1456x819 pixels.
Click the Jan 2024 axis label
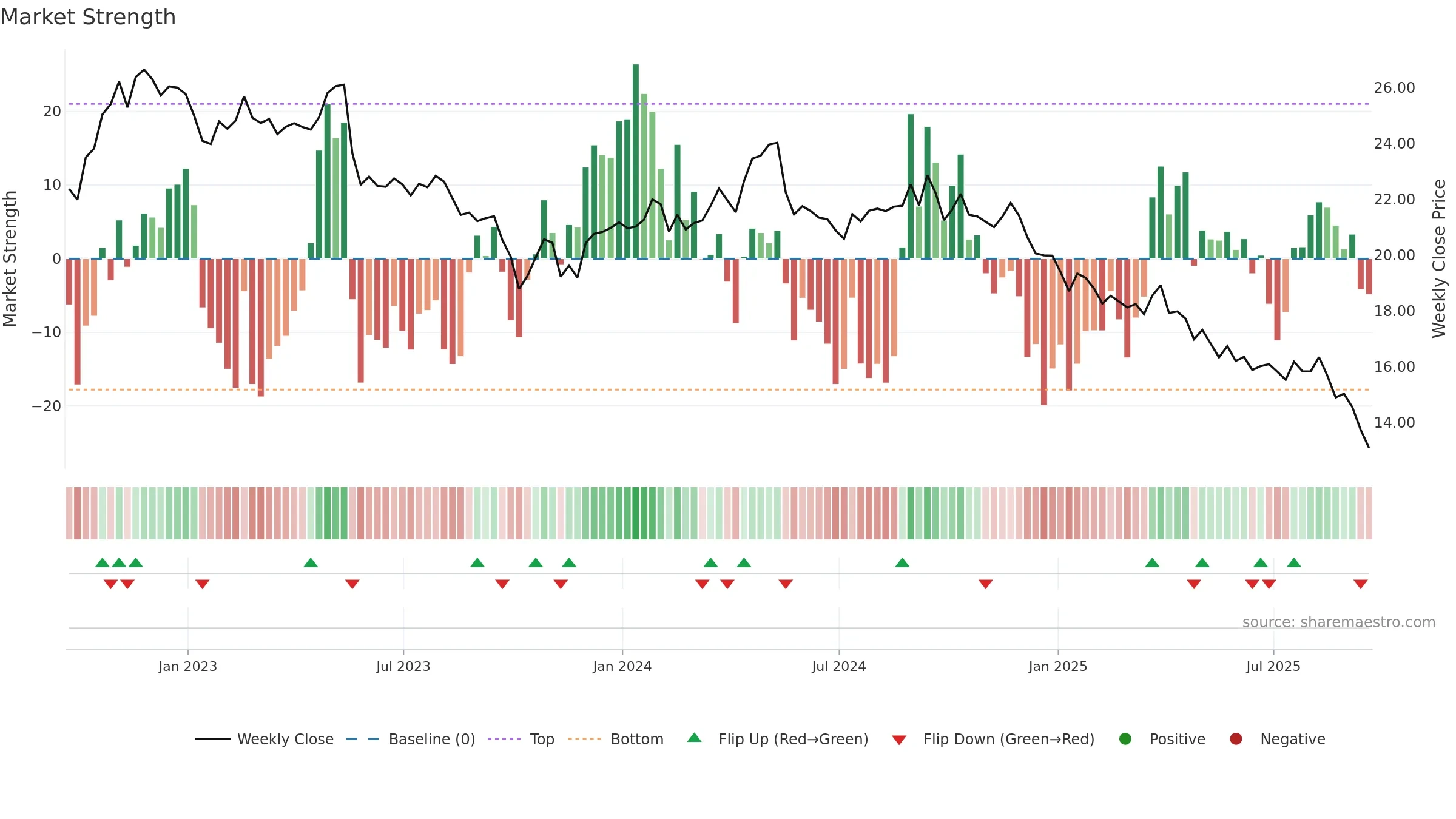point(622,666)
